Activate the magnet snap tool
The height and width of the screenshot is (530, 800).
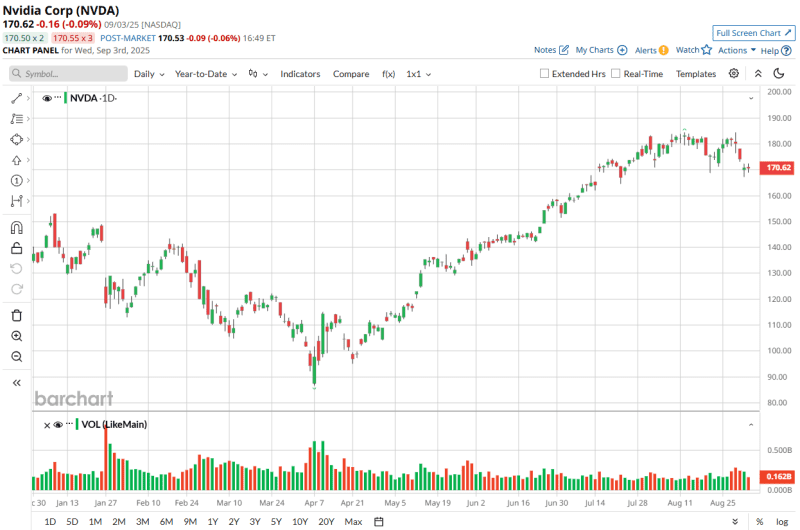[17, 227]
